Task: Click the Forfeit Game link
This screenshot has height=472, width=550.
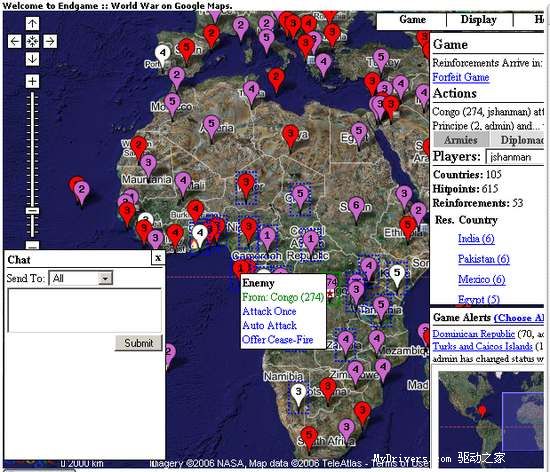Action: click(x=461, y=77)
